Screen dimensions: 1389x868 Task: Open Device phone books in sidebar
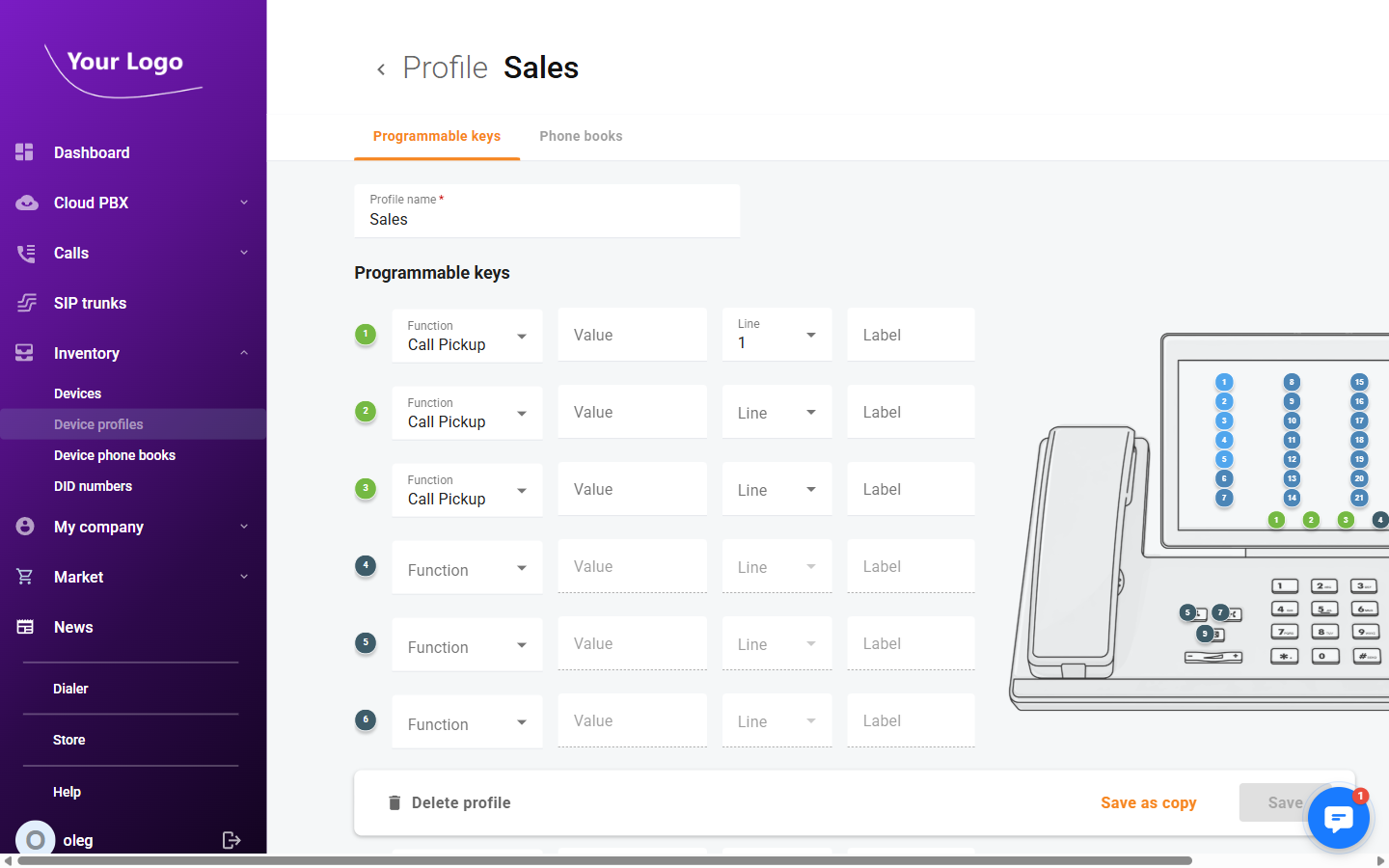coord(115,455)
